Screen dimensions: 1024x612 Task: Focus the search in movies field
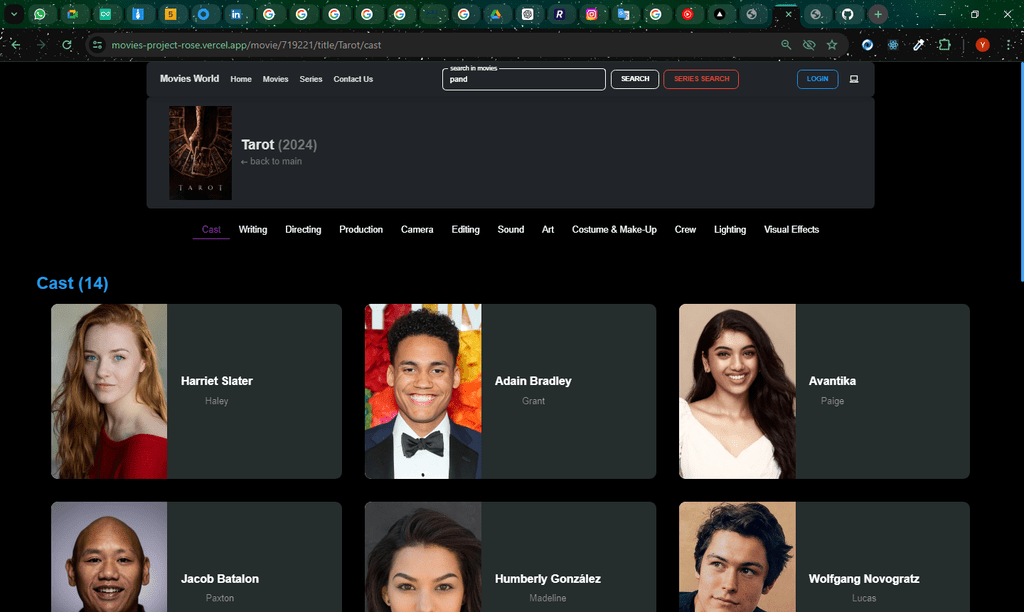pyautogui.click(x=524, y=79)
